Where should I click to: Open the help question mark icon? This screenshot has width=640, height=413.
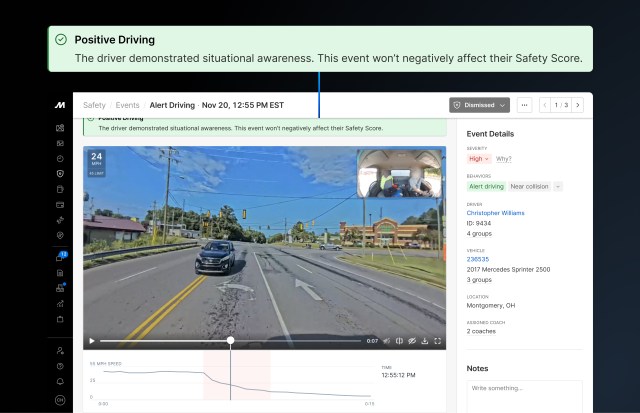[x=60, y=366]
